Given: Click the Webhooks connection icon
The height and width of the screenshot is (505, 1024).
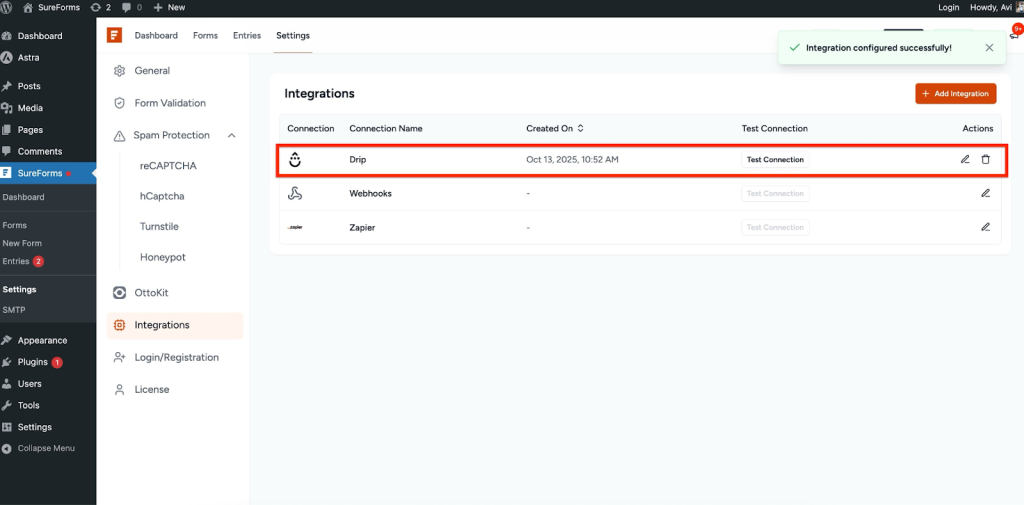Looking at the screenshot, I should coord(295,194).
